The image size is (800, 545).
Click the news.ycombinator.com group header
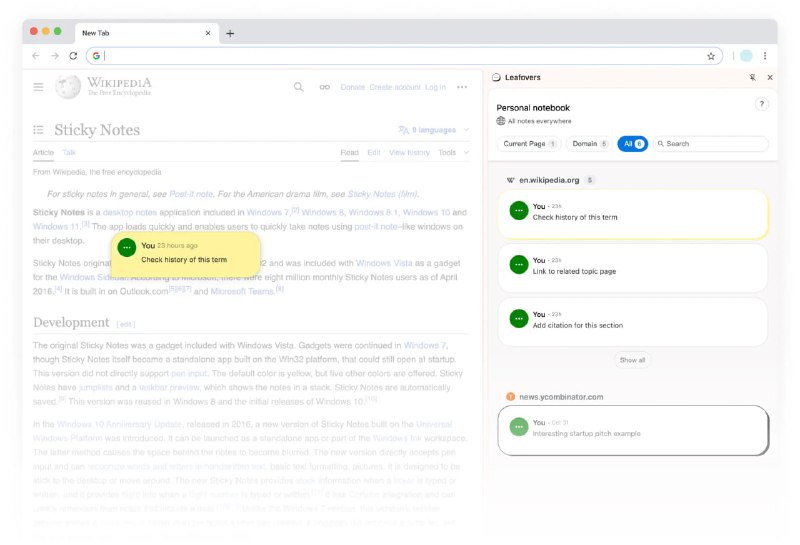(555, 397)
